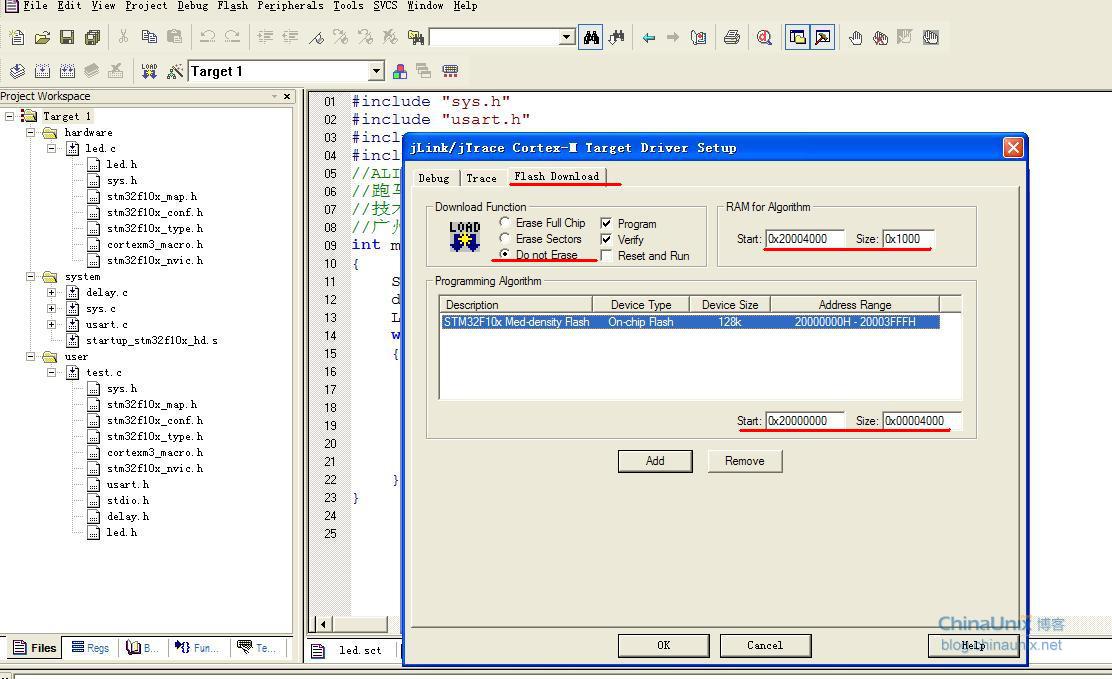
Task: Select Erase Full Chip radio button
Action: [x=504, y=222]
